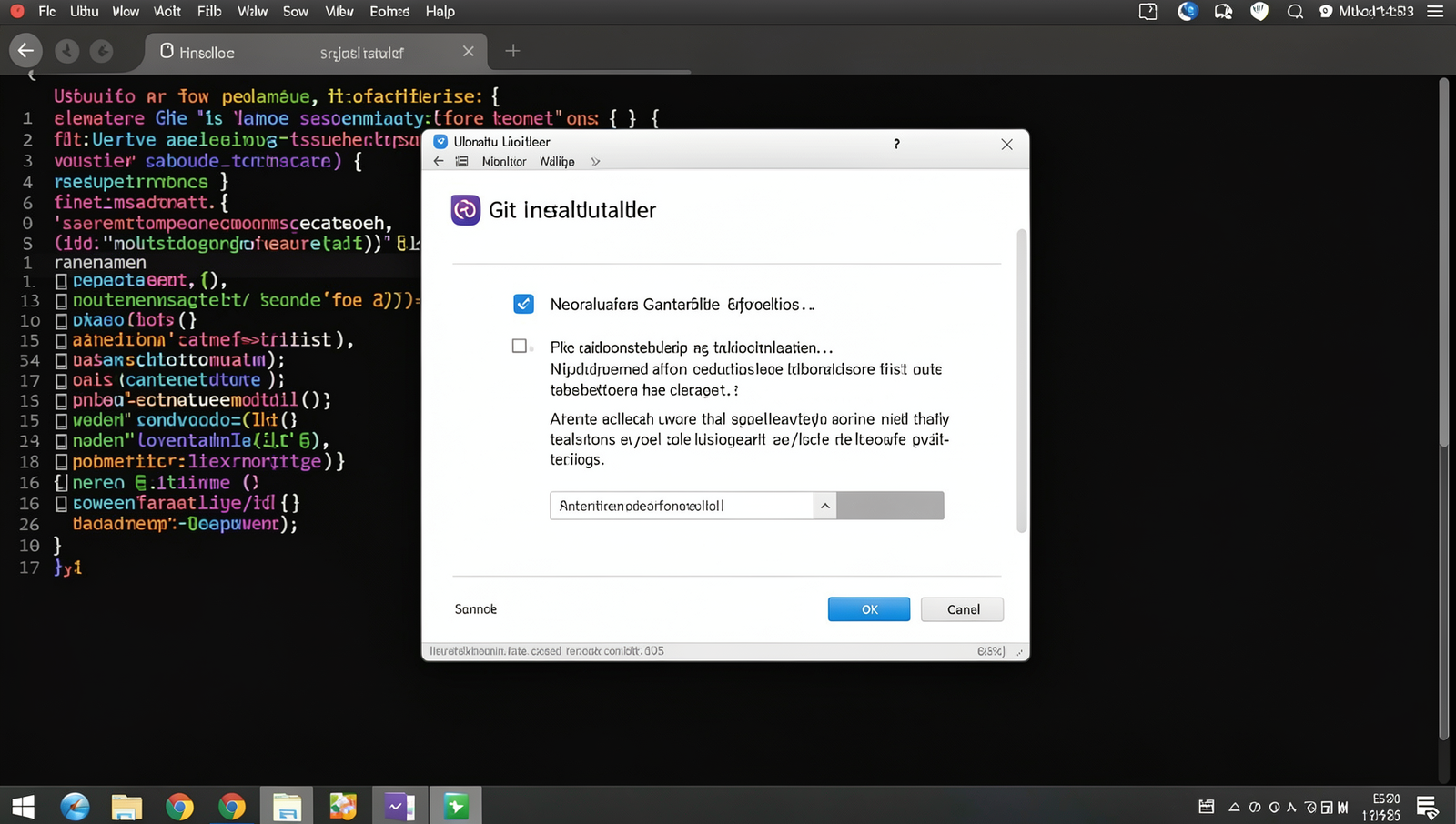Screen dimensions: 1456x824
Task: Show hidden system tray icons caret
Action: (1234, 807)
